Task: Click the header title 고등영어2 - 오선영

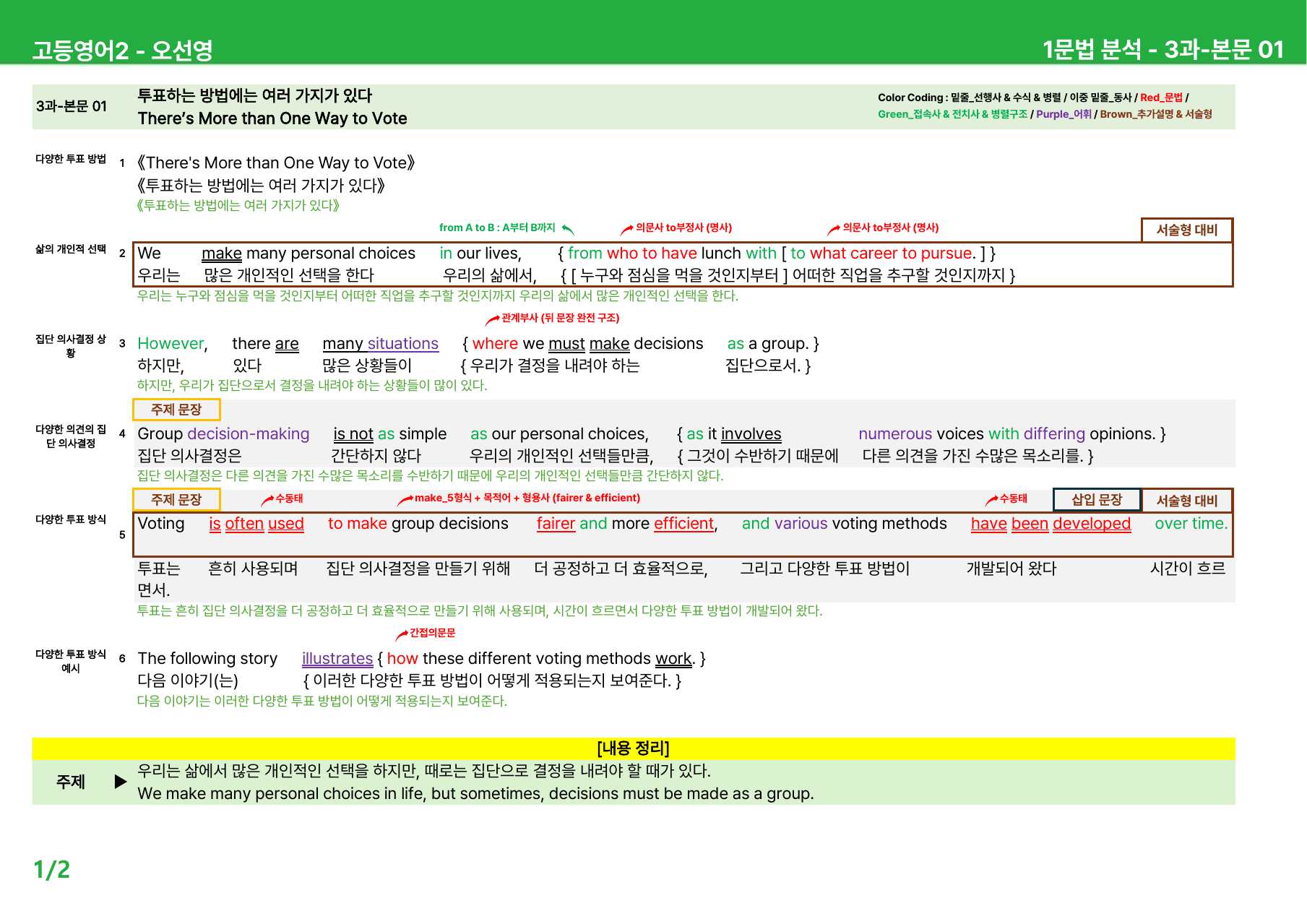Action: click(122, 51)
